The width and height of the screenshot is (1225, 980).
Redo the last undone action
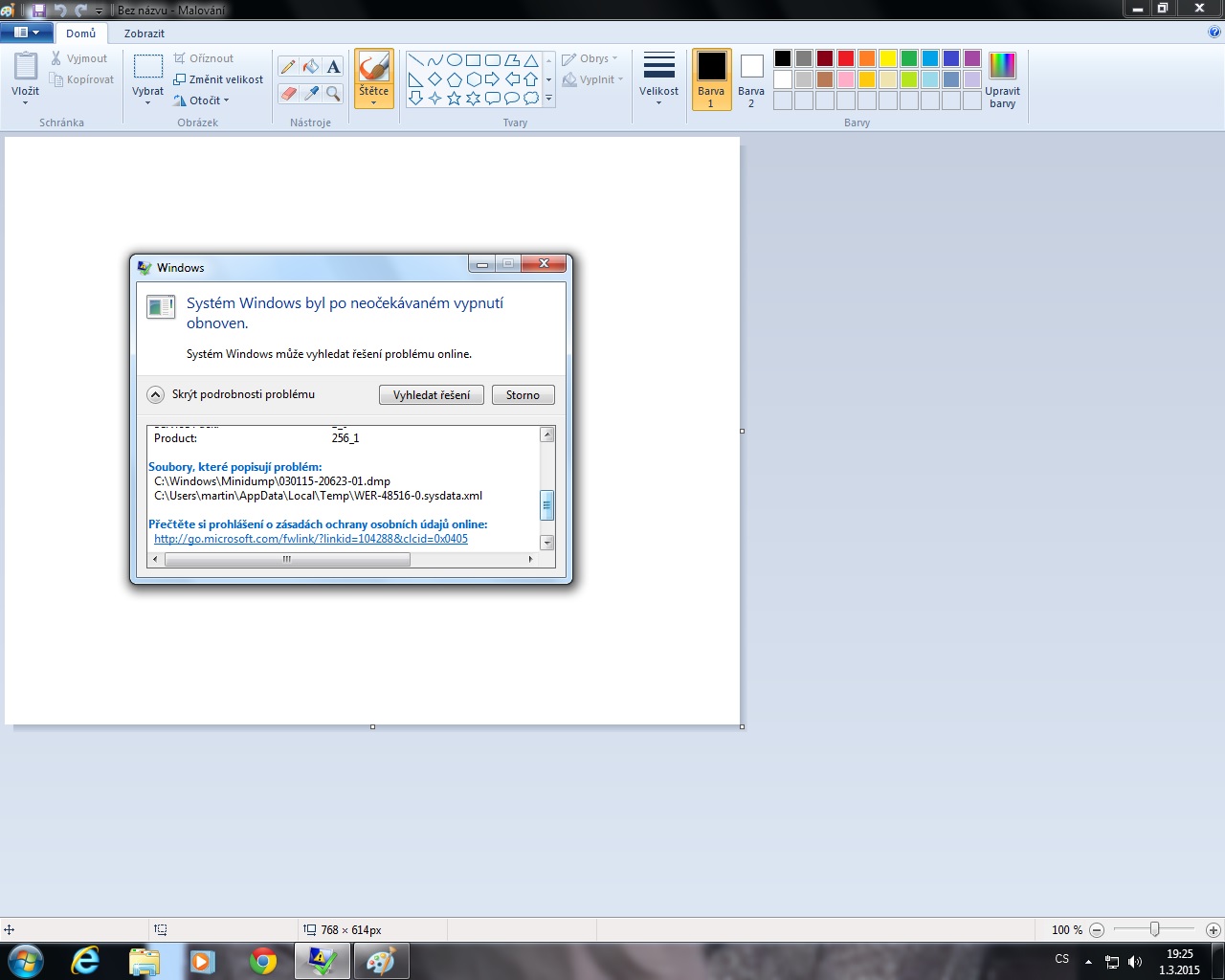pos(80,10)
